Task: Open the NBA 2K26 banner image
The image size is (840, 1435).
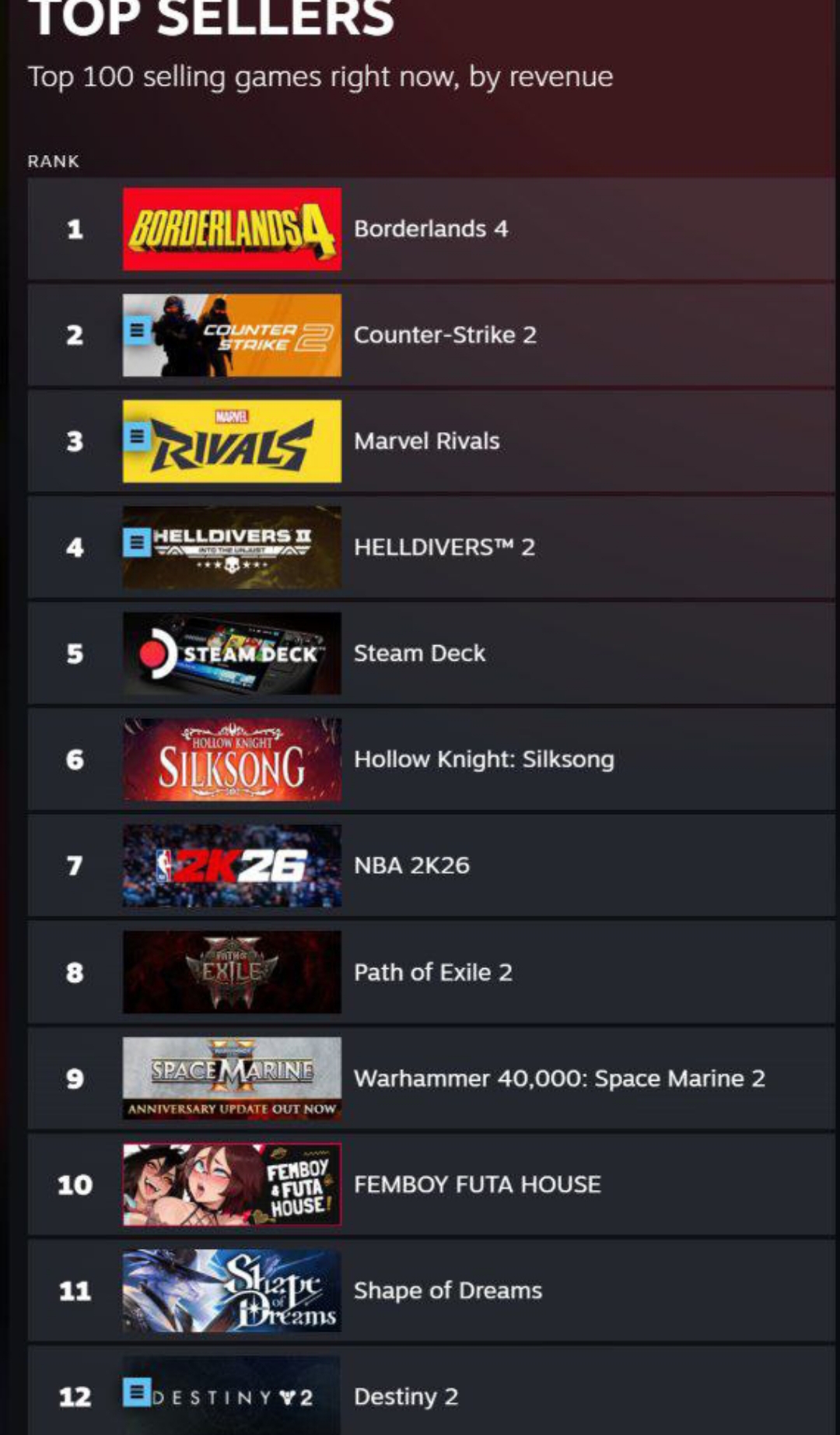Action: [232, 865]
